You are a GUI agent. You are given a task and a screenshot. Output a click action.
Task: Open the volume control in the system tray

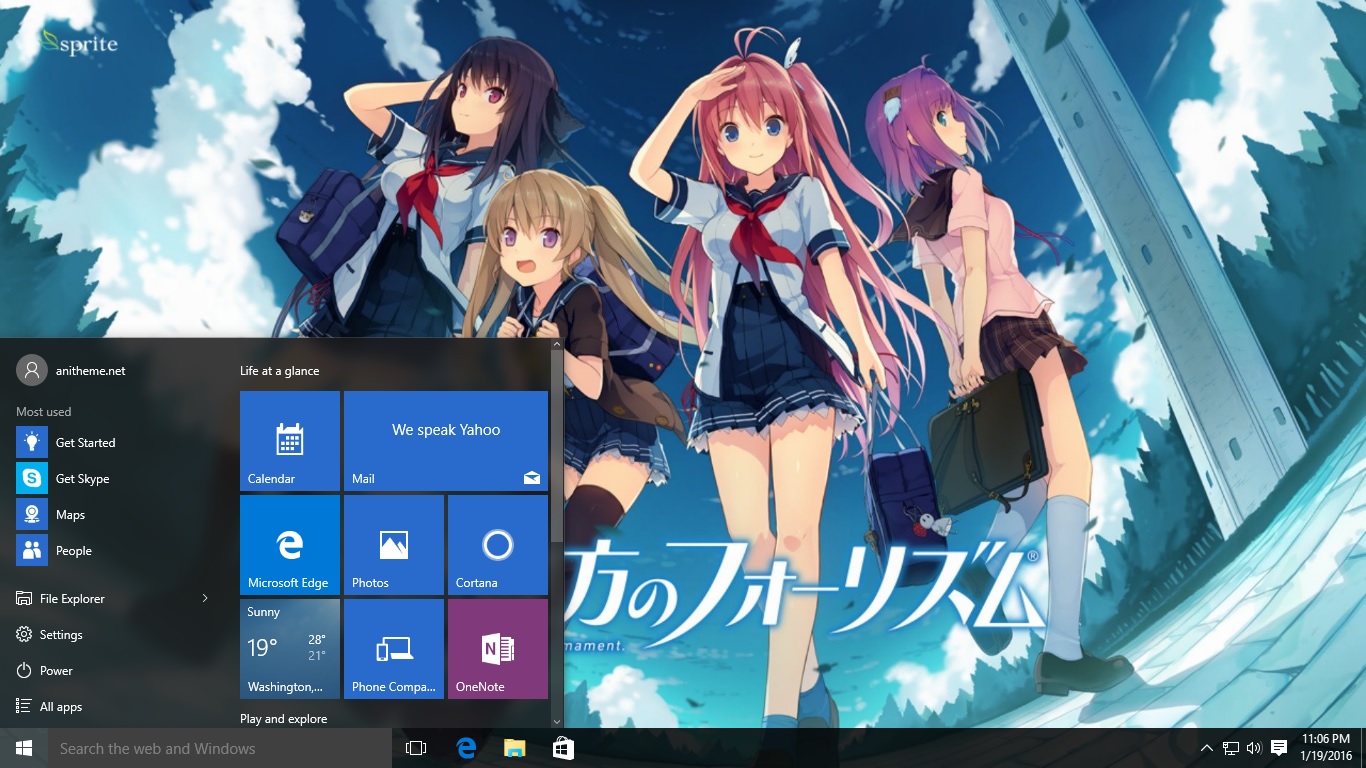[x=1255, y=748]
